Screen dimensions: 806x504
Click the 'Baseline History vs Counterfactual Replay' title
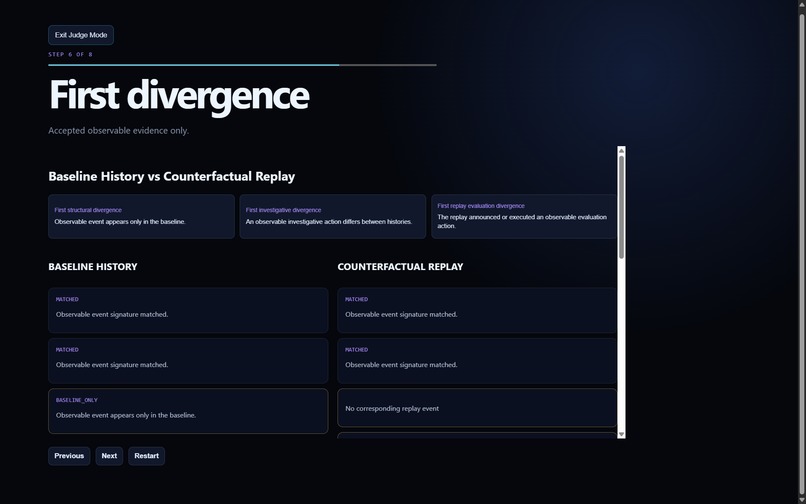(172, 176)
